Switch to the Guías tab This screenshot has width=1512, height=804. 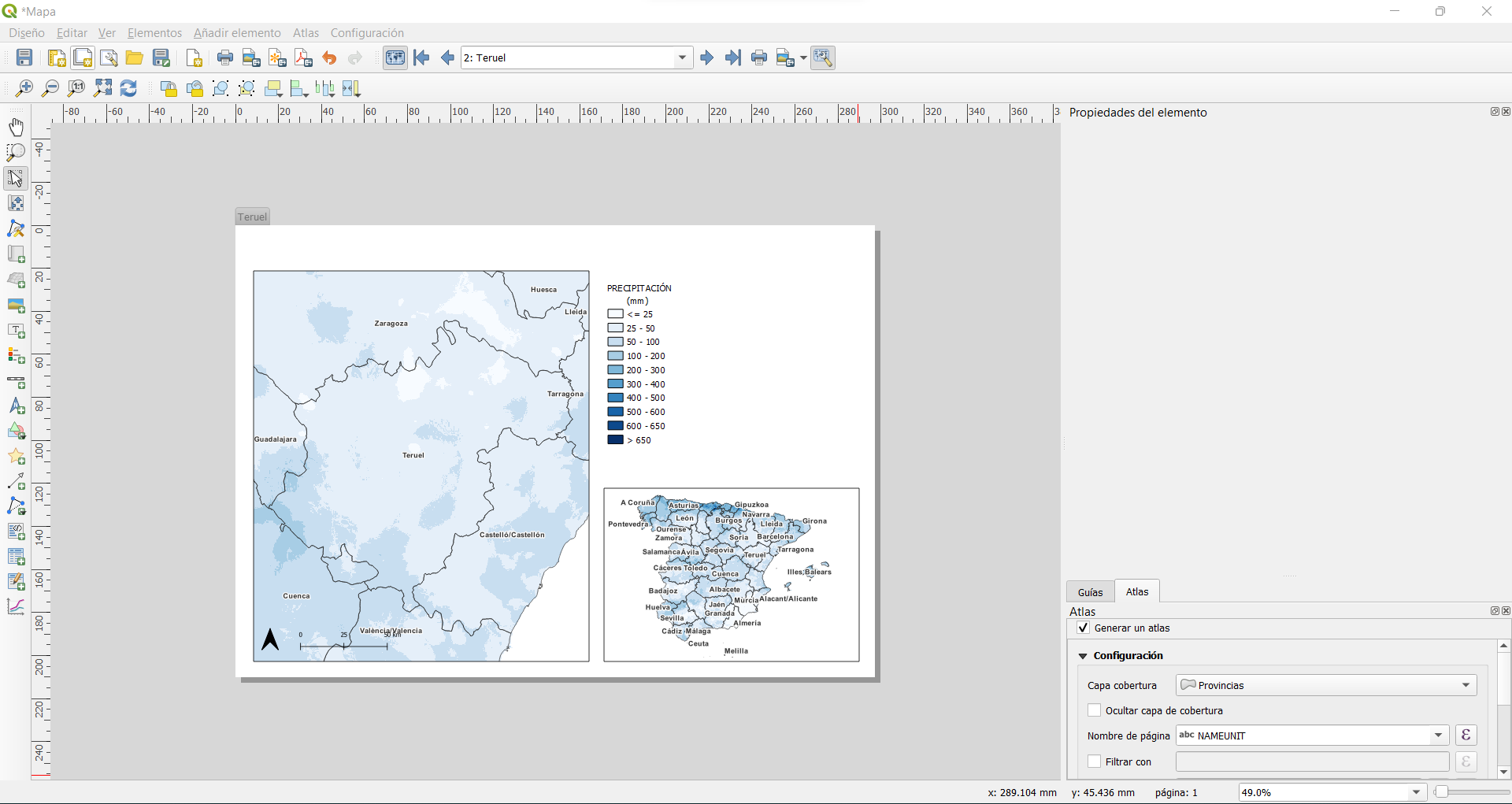pyautogui.click(x=1090, y=591)
